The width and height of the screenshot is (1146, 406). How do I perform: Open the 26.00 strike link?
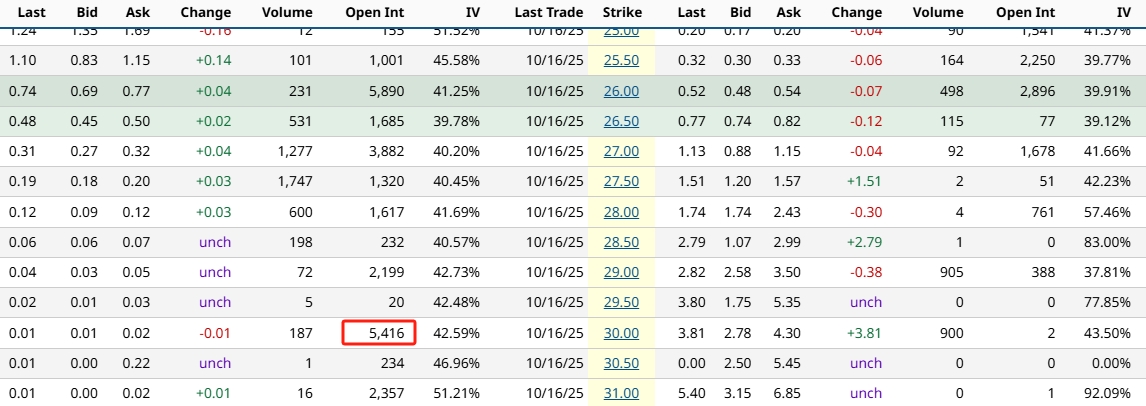click(621, 91)
